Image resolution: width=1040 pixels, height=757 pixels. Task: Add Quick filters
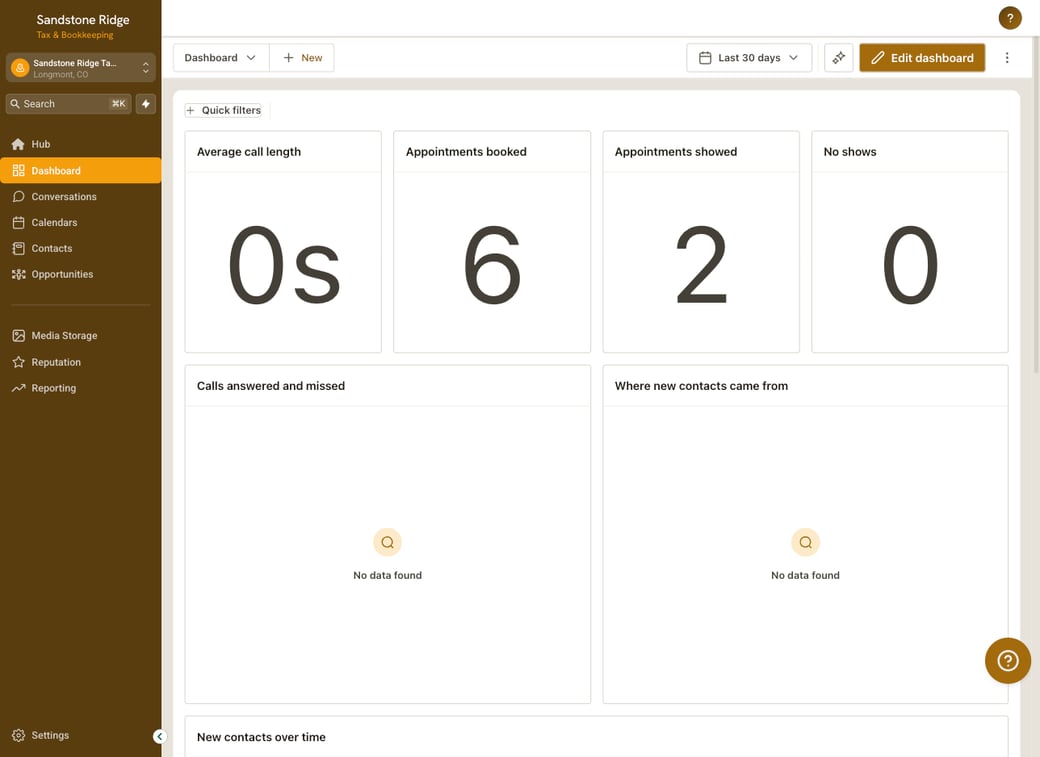pos(224,110)
